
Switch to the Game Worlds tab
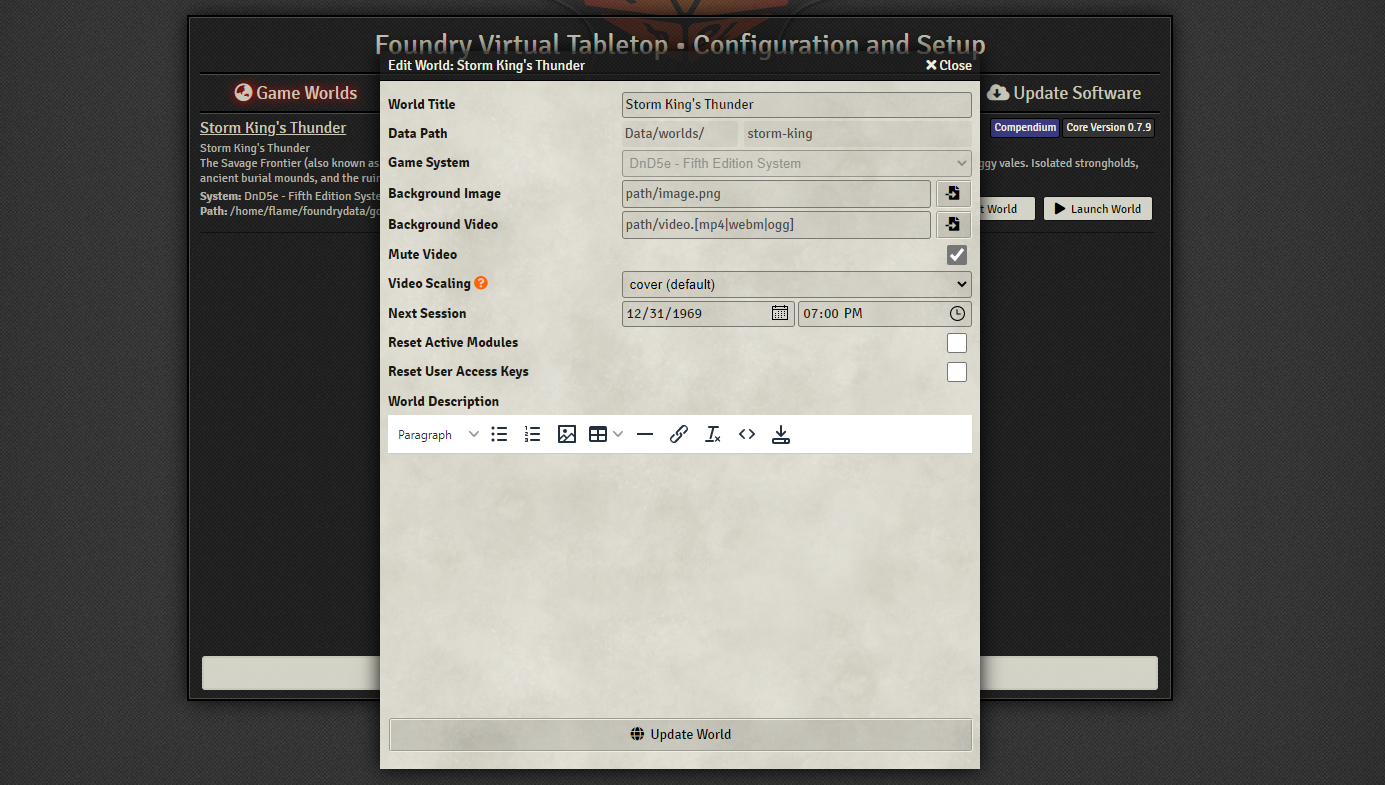[x=295, y=93]
